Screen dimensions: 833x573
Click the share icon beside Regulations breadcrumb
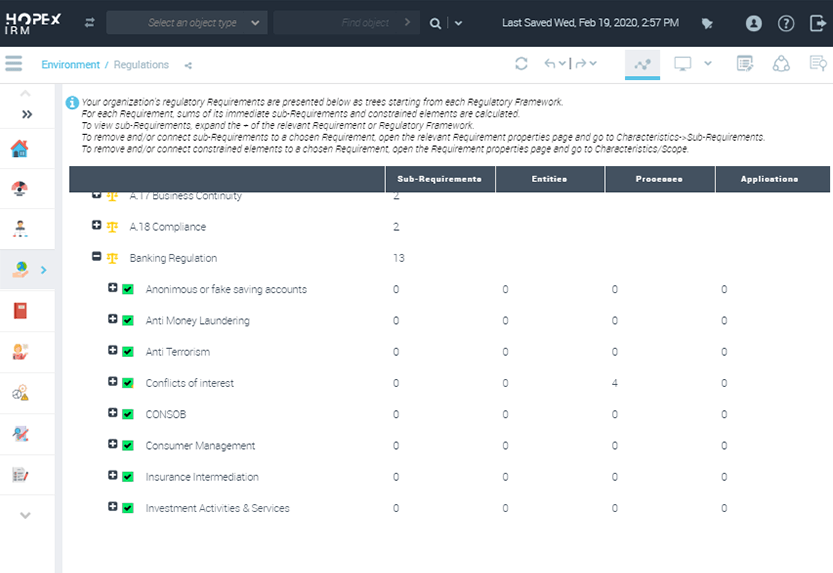(x=188, y=65)
